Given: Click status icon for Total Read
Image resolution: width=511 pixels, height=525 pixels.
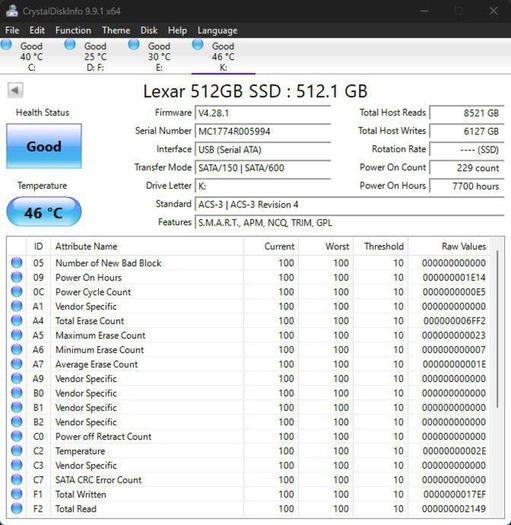Looking at the screenshot, I should tap(16, 509).
